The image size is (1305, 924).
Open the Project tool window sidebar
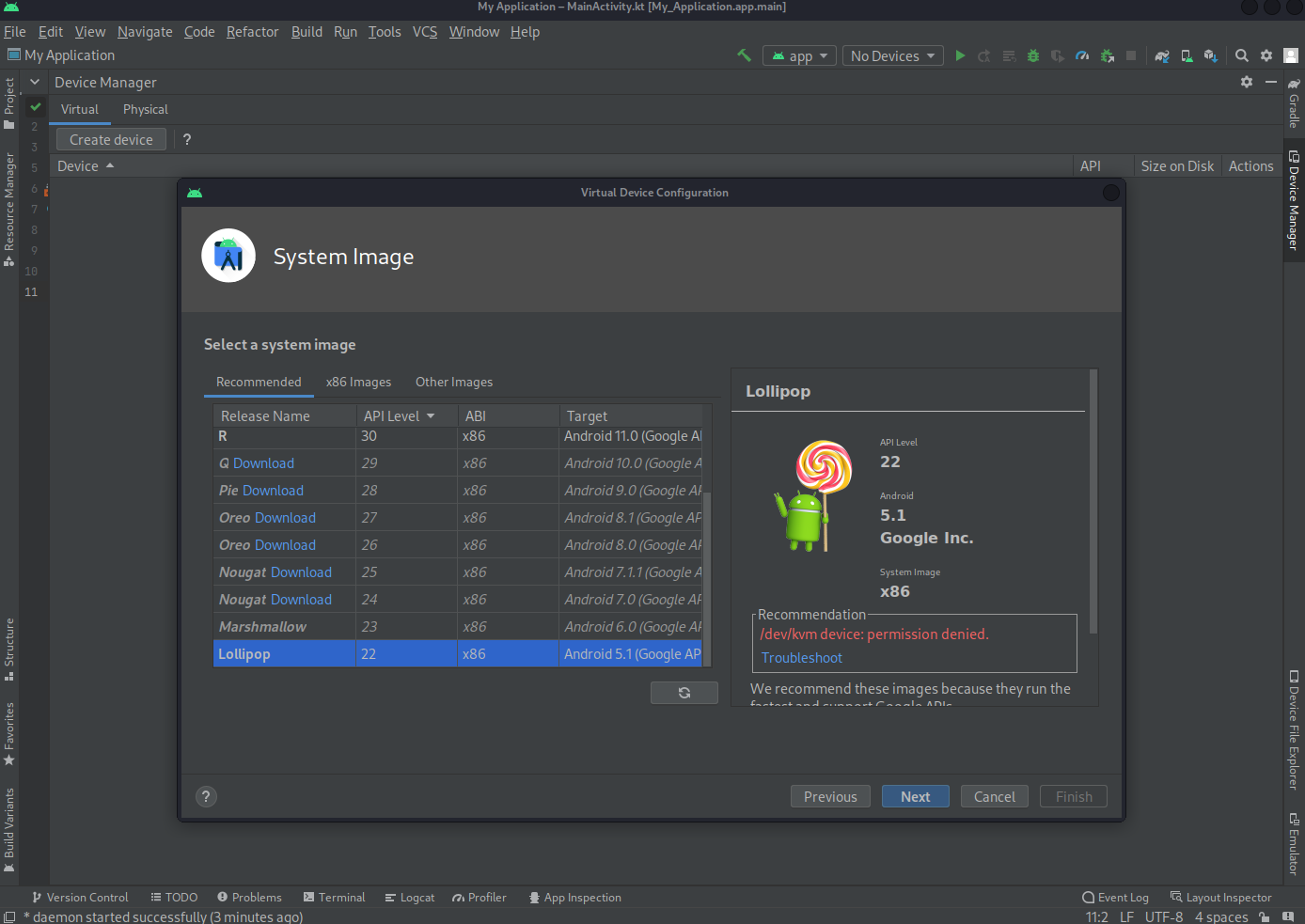point(9,103)
